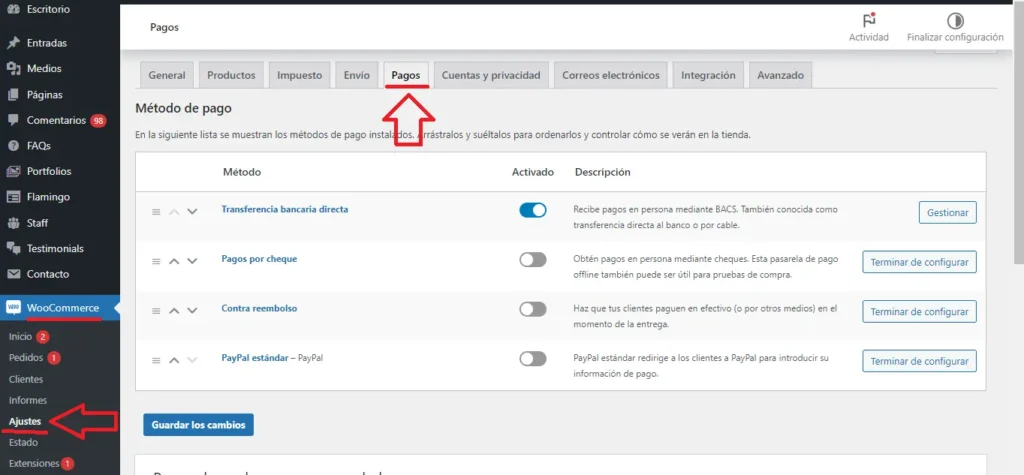Move Contra reembolso up
1024x475 pixels.
[174, 310]
